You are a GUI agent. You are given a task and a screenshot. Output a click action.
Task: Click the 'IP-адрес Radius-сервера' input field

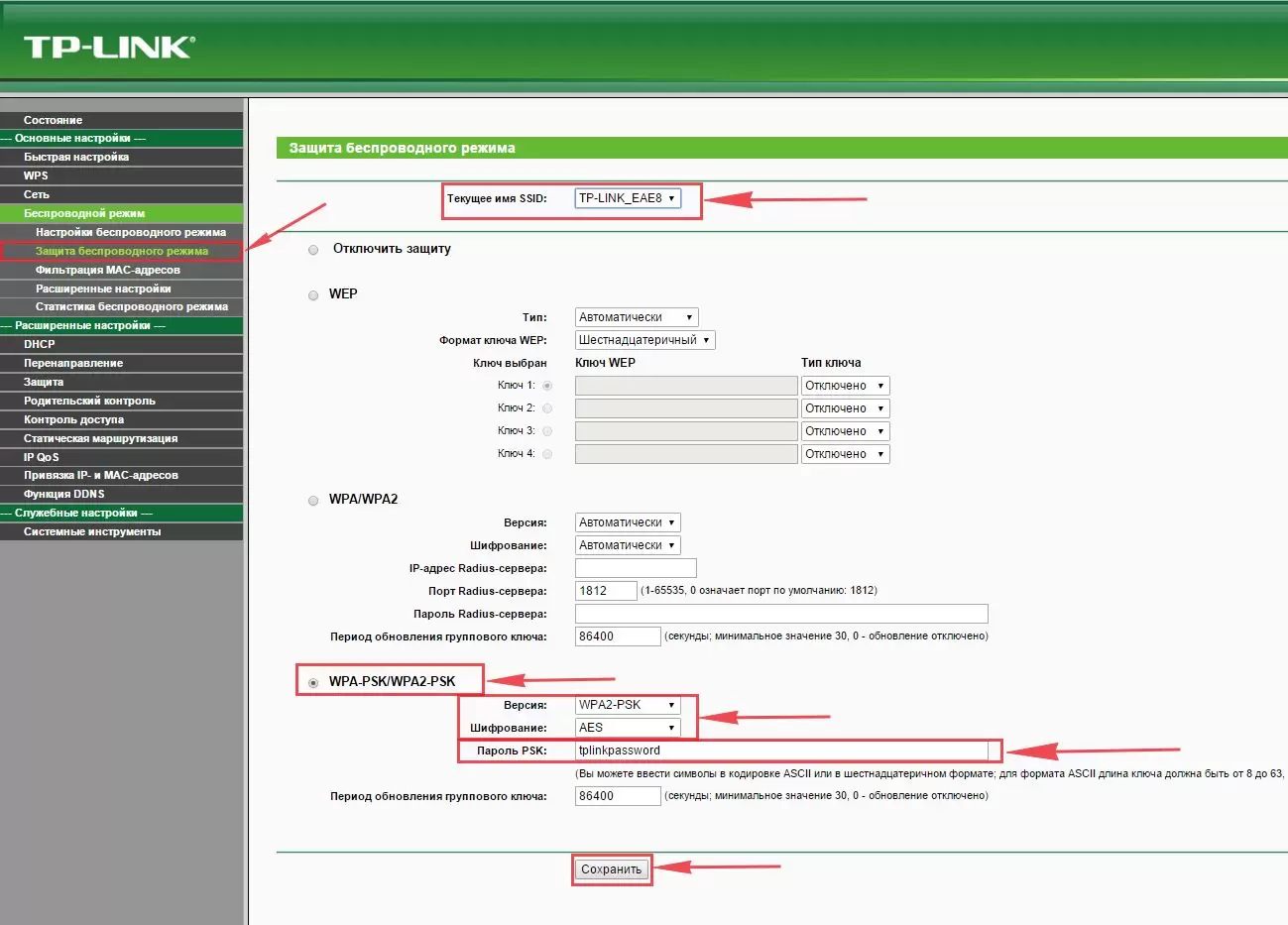636,568
